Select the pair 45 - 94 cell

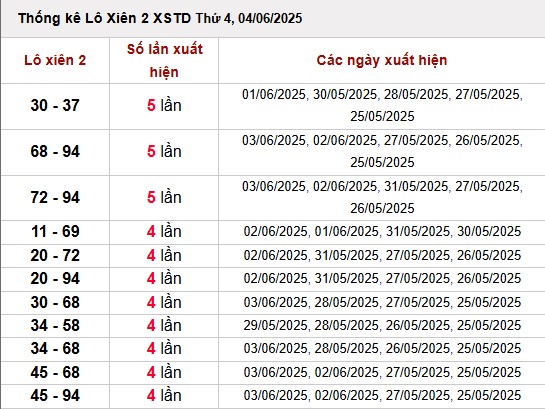click(55, 396)
